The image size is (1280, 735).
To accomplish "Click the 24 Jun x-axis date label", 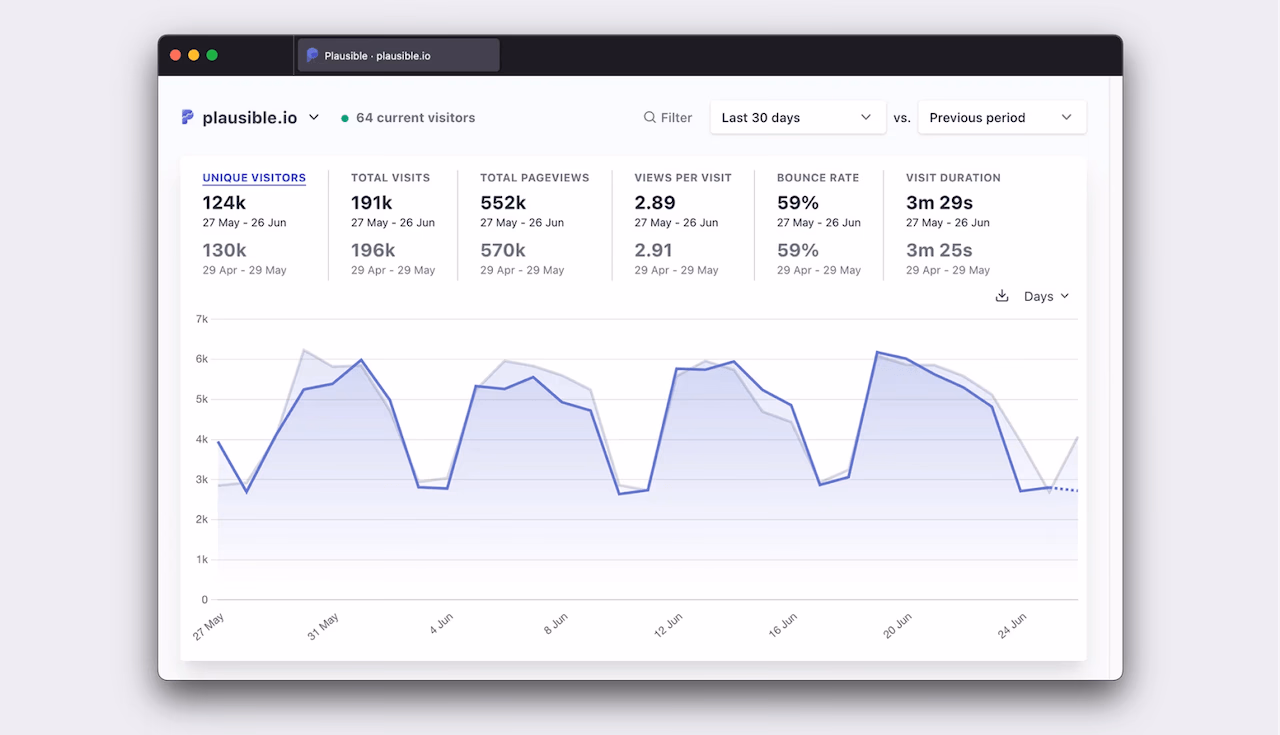I will tap(1013, 626).
